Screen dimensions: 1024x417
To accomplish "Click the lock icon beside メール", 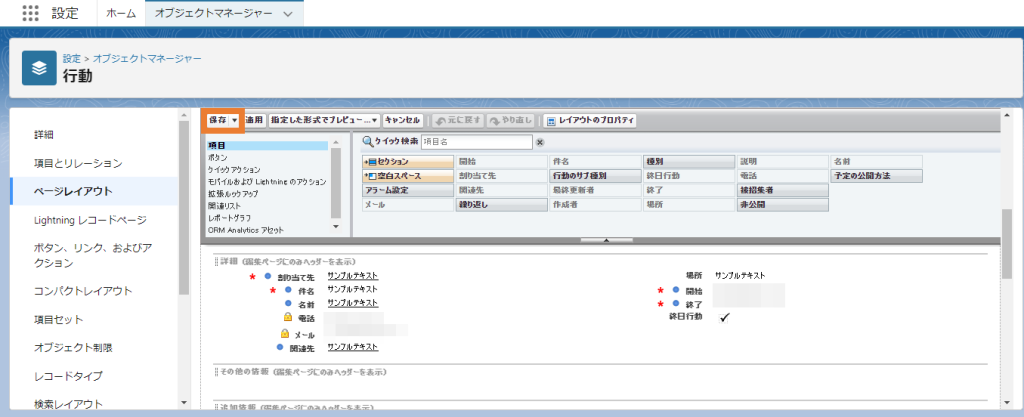I will tap(286, 333).
